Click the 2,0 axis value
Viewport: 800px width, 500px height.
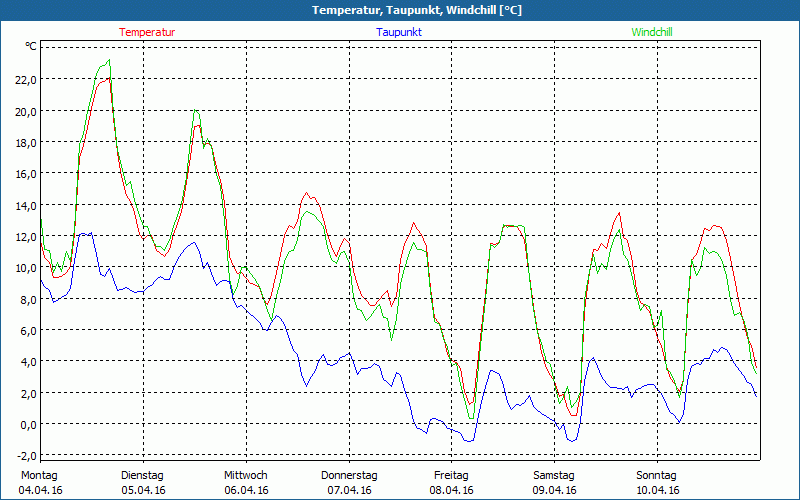coord(29,393)
